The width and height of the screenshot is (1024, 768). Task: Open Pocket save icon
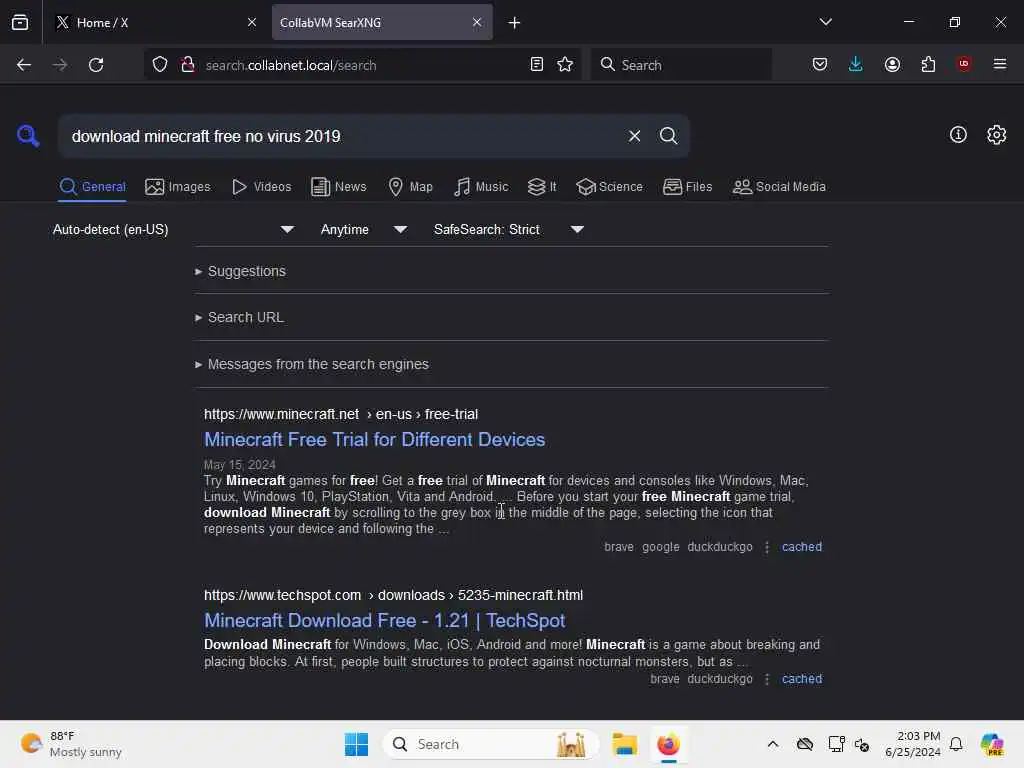[820, 65]
